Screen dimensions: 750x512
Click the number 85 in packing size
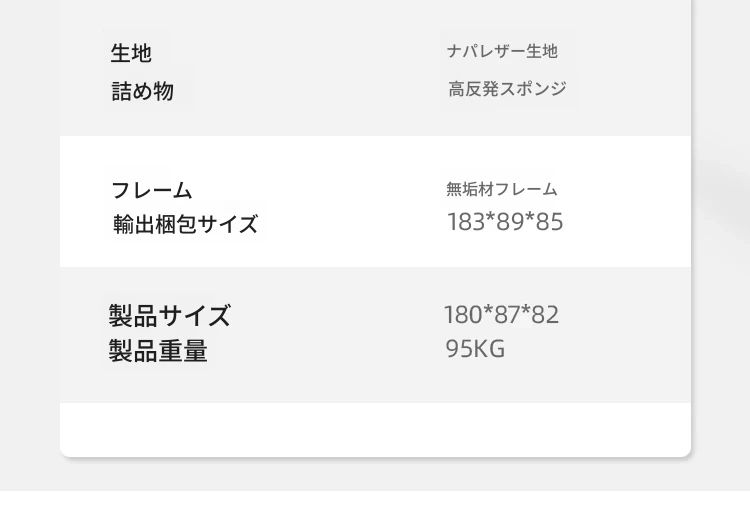pyautogui.click(x=549, y=222)
